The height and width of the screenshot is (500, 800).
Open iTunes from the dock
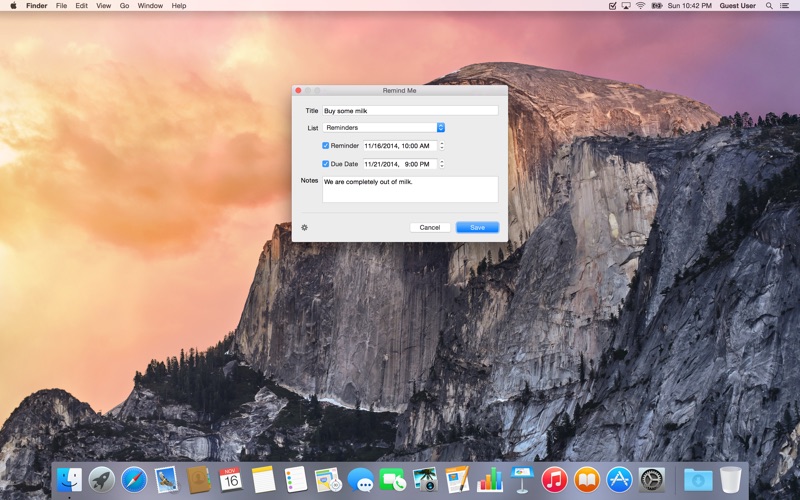point(554,480)
